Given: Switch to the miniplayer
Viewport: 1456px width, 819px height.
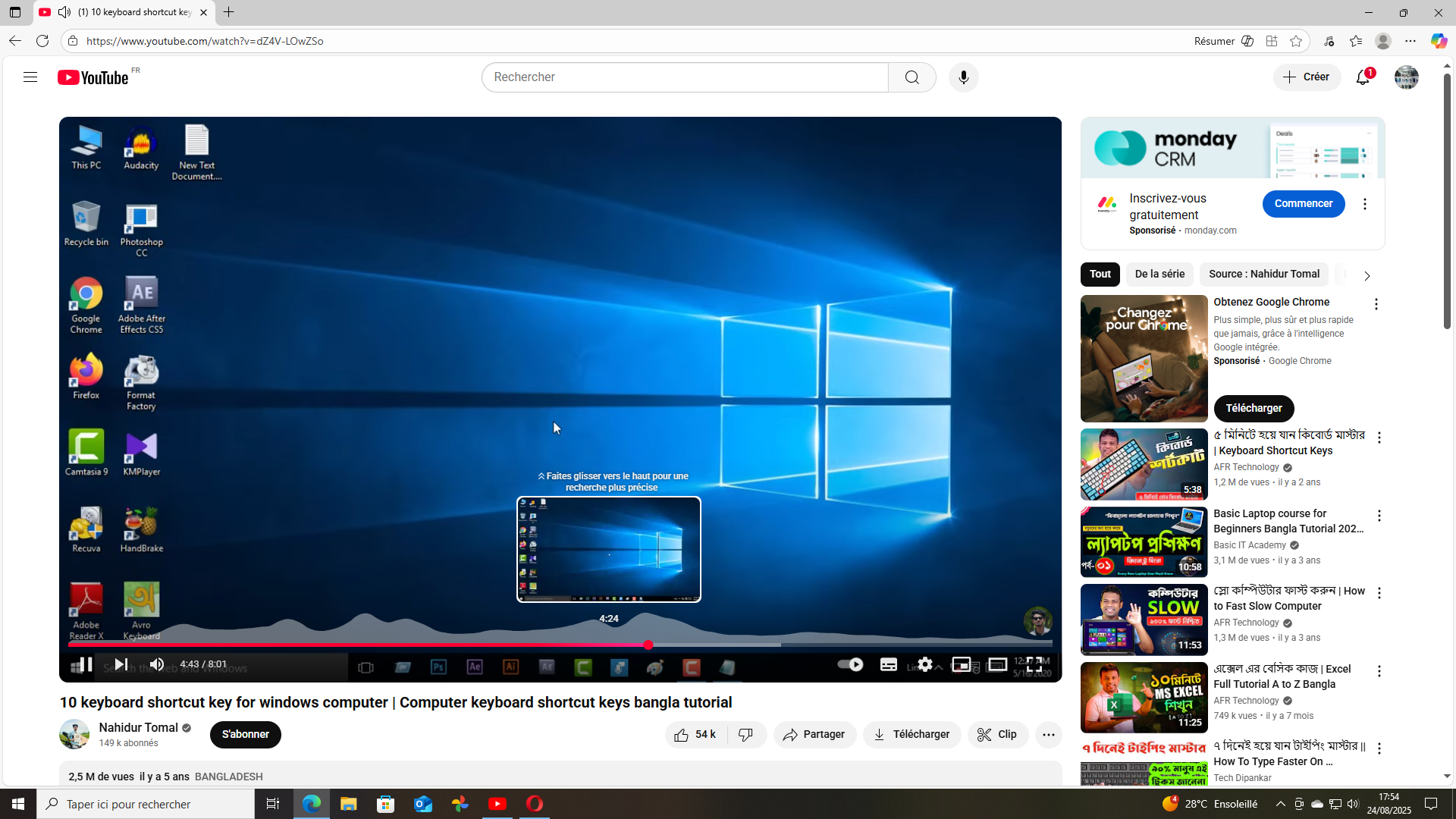Looking at the screenshot, I should 961,665.
